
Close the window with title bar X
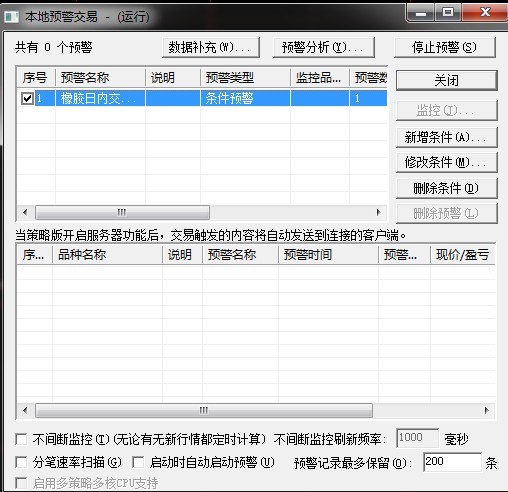(485, 13)
